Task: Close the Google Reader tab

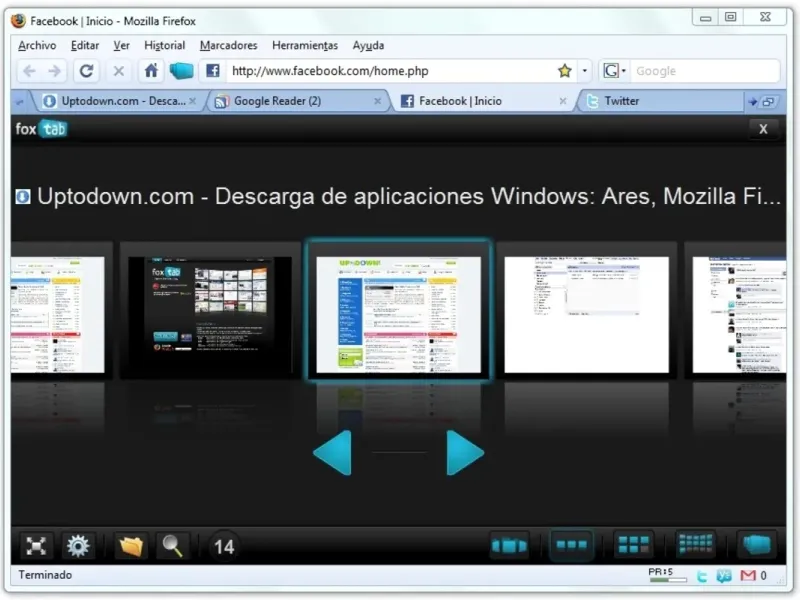Action: click(378, 101)
